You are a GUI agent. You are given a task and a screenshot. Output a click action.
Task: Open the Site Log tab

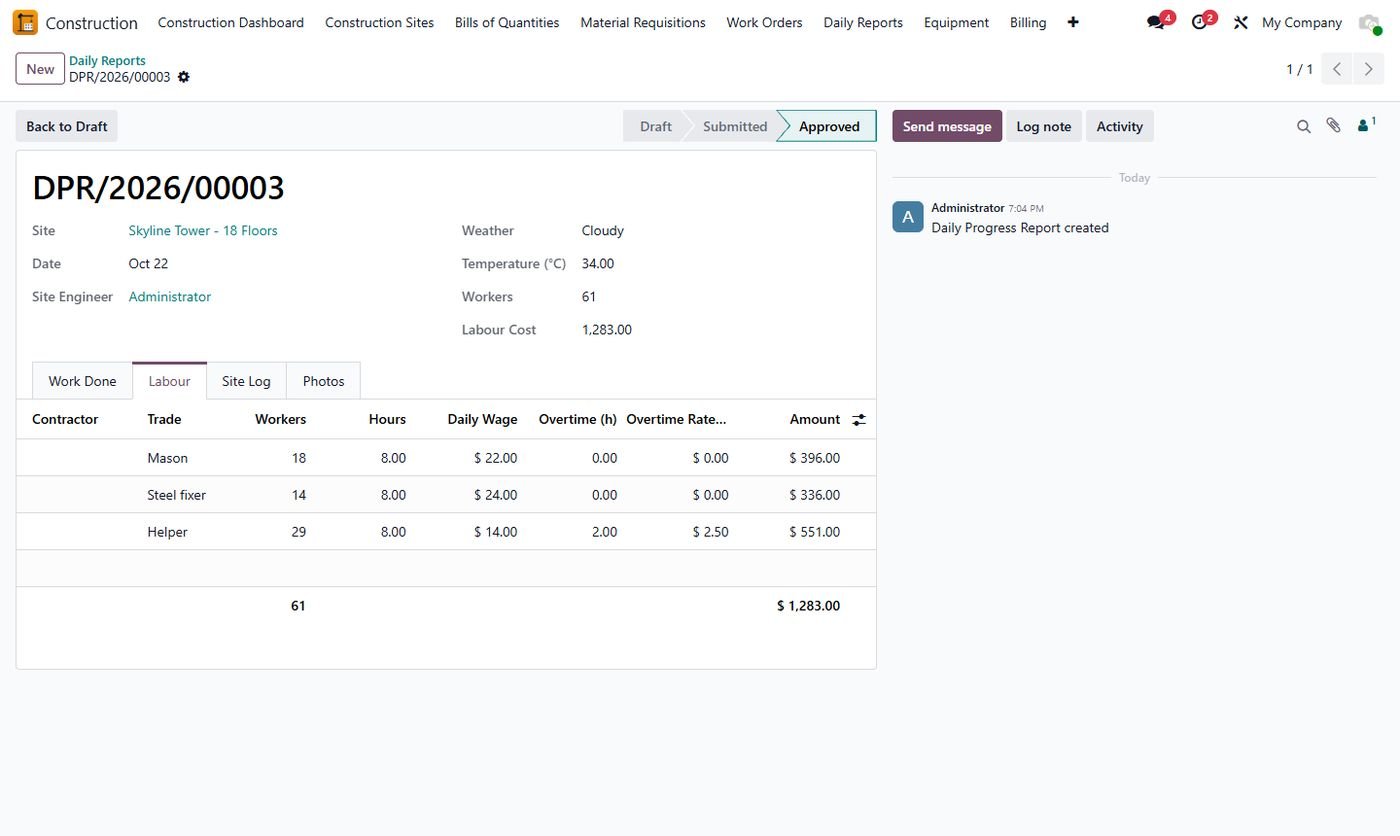pos(246,381)
